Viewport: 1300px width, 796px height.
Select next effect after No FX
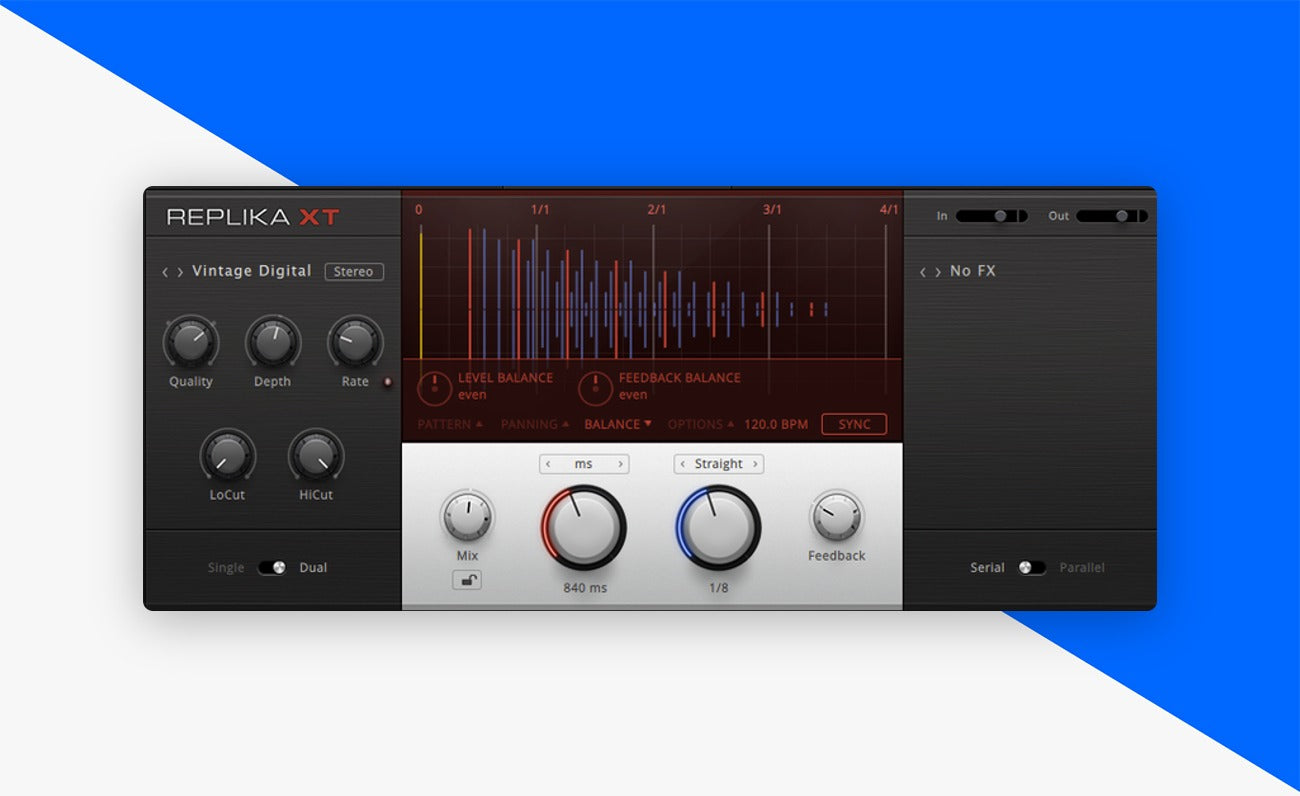coord(938,272)
